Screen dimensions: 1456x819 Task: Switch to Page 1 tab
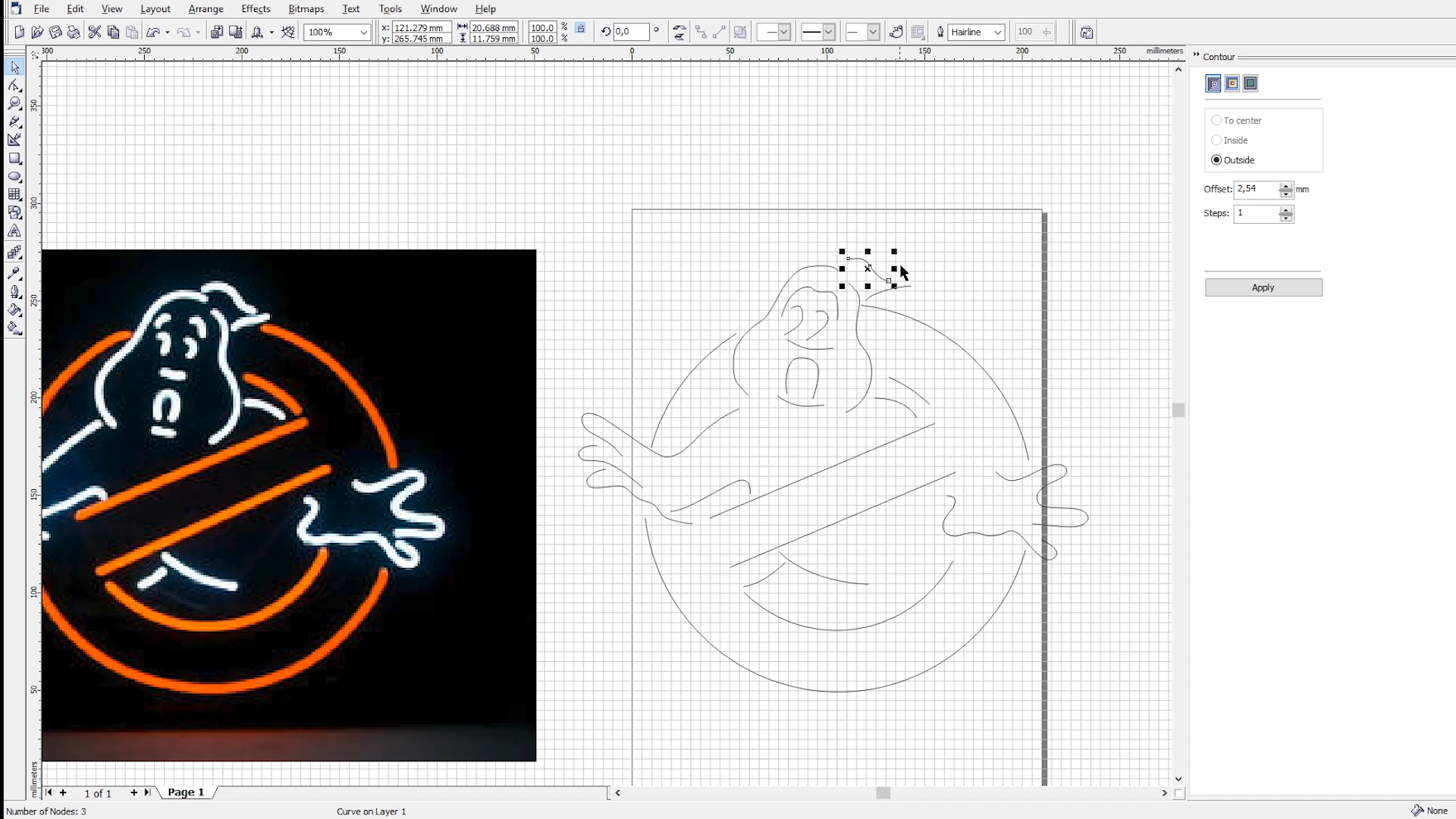click(x=184, y=792)
